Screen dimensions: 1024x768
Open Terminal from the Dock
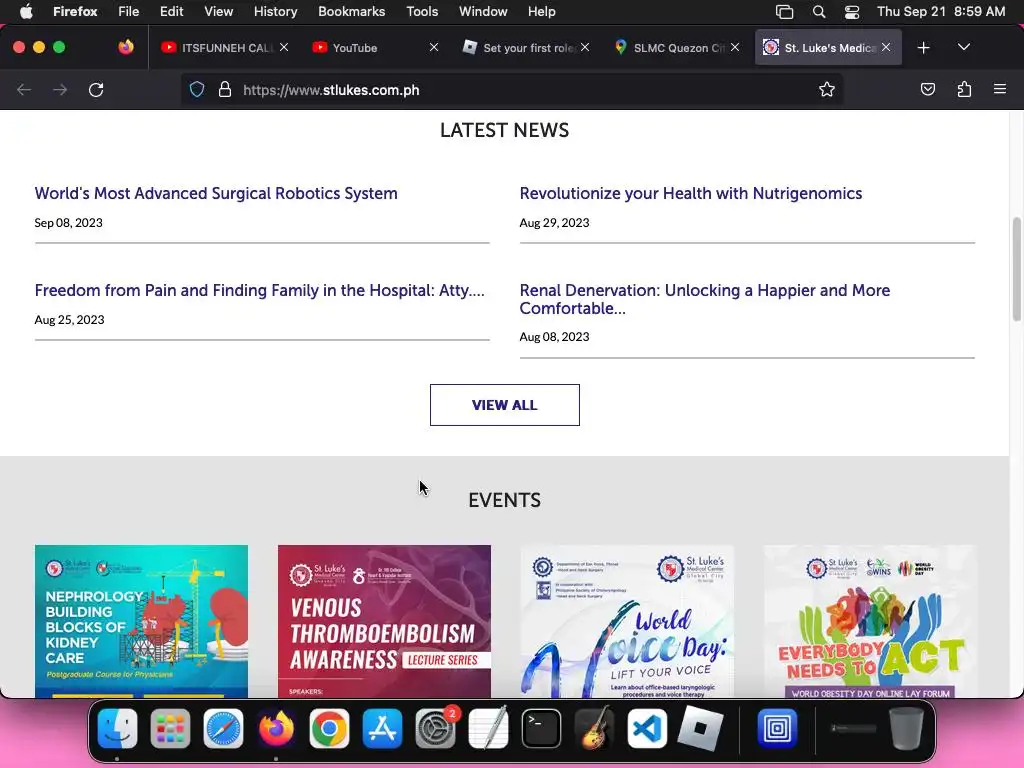(x=541, y=728)
